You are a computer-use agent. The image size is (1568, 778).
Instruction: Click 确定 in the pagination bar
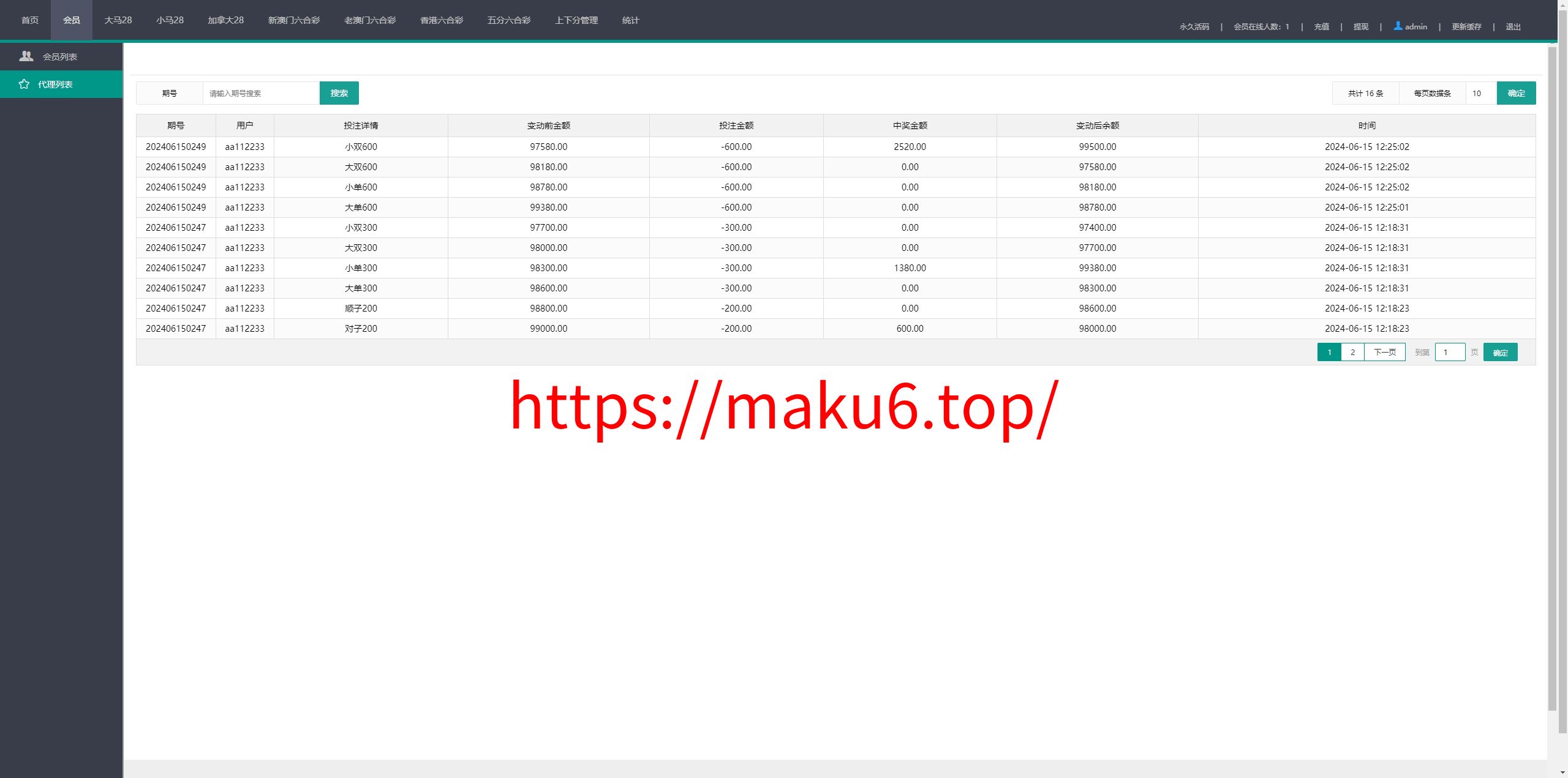pyautogui.click(x=1500, y=352)
